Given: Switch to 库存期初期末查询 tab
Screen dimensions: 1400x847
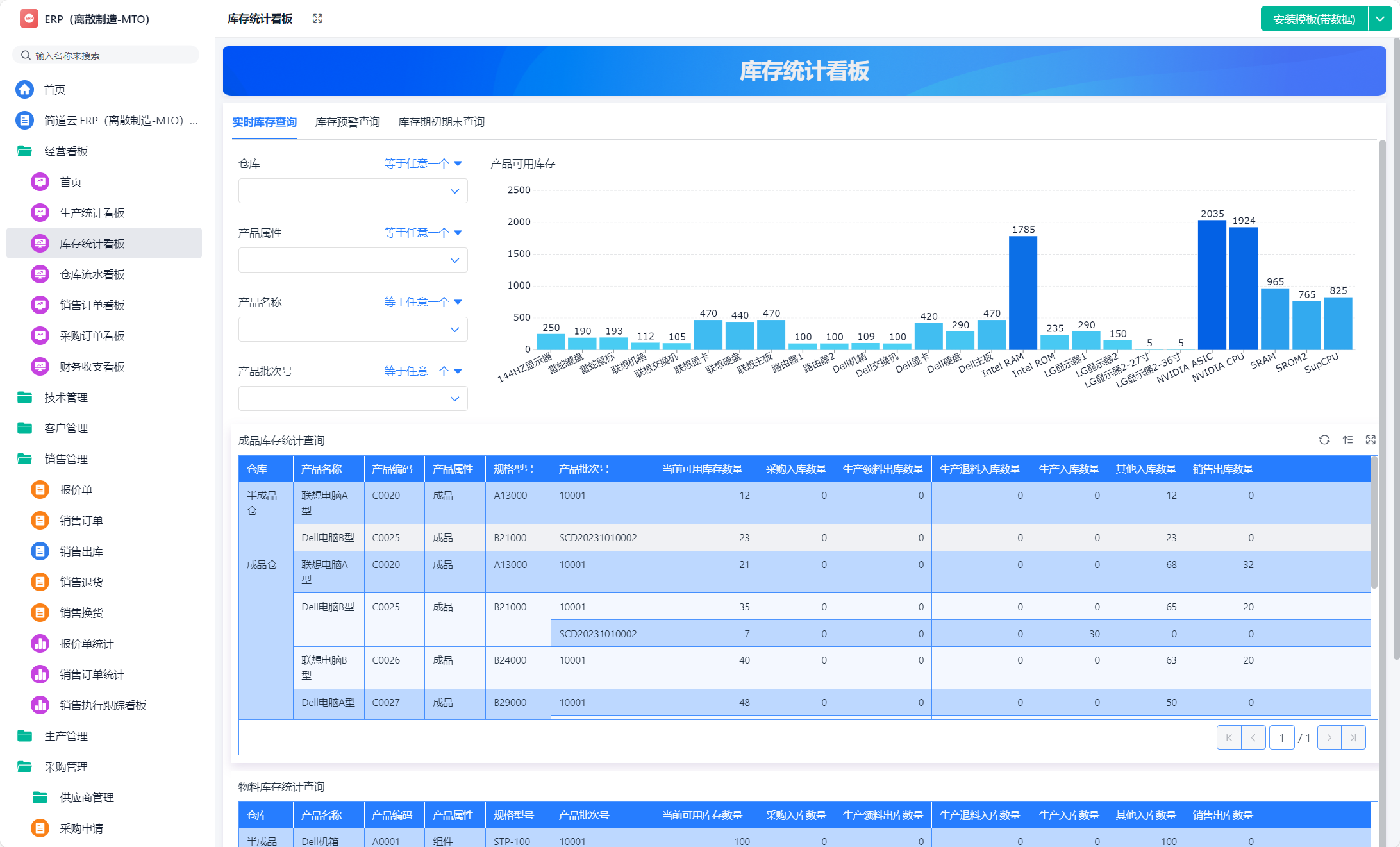Looking at the screenshot, I should (441, 122).
